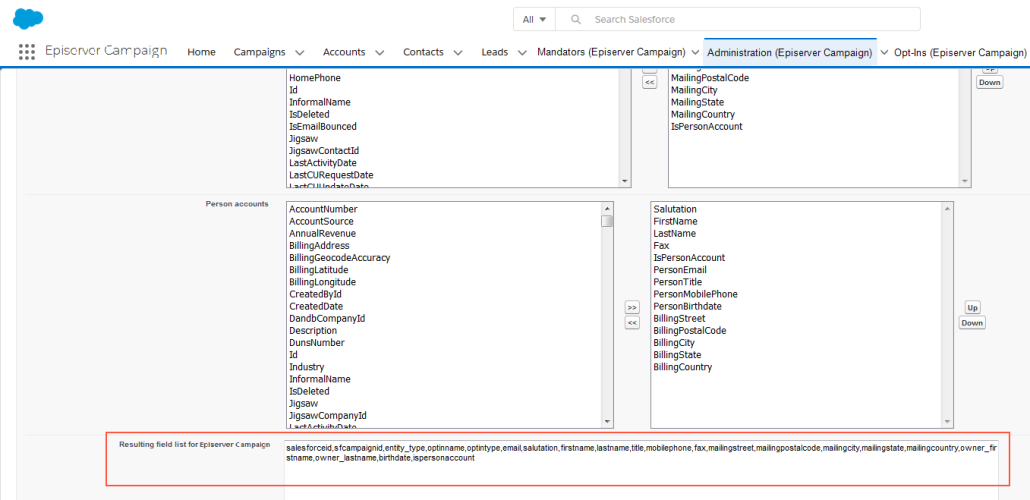Select BillingAddress in Person accounts available list
Image resolution: width=1030 pixels, height=500 pixels.
[x=319, y=246]
